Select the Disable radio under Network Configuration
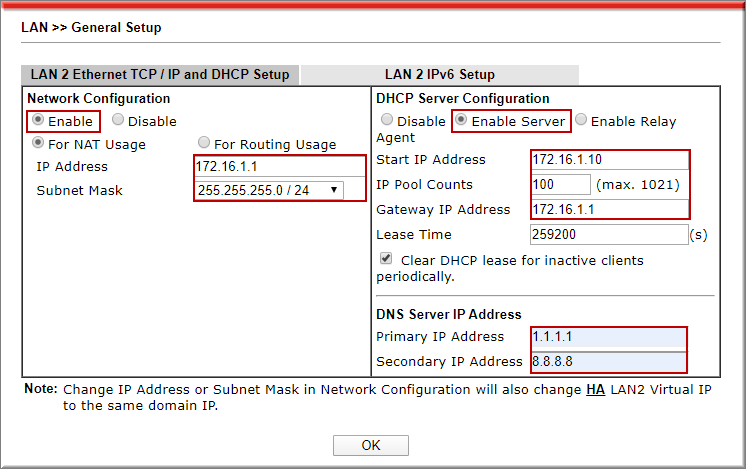 pyautogui.click(x=118, y=121)
